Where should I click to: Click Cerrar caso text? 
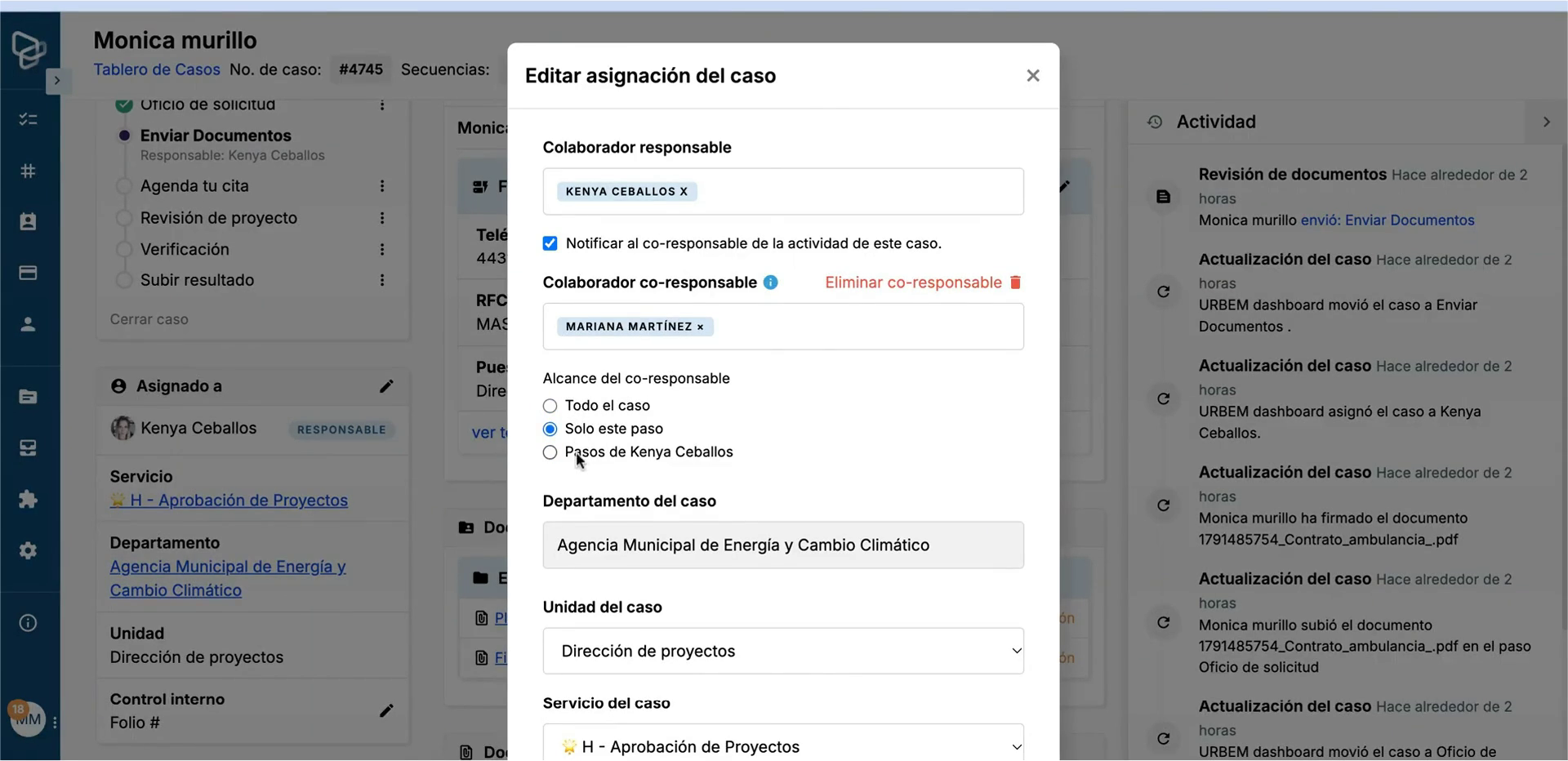tap(149, 319)
